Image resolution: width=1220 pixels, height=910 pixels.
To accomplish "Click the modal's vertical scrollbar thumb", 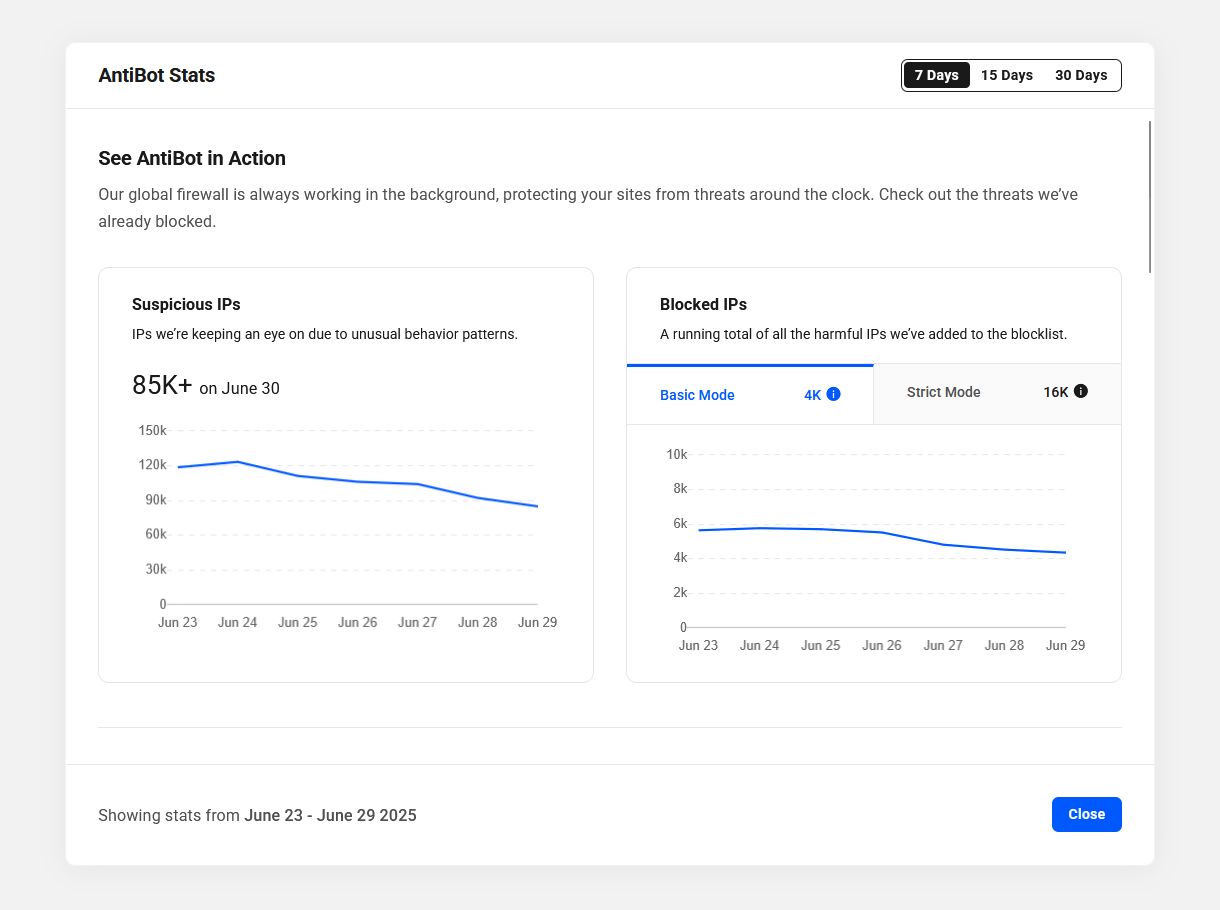I will (x=1150, y=196).
